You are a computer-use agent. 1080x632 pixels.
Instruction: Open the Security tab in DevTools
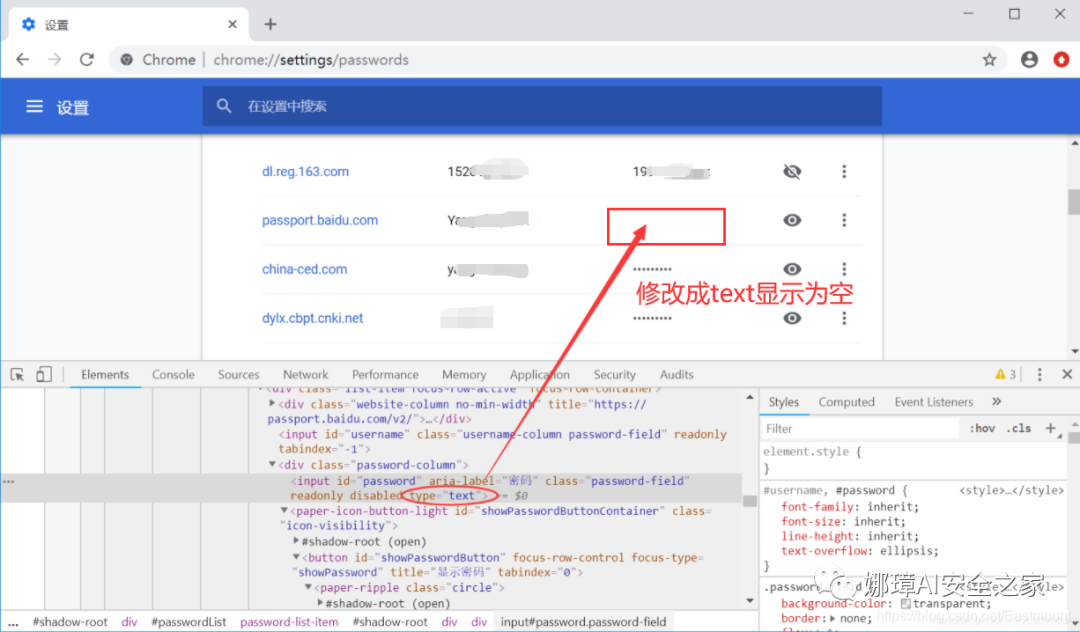click(x=614, y=375)
